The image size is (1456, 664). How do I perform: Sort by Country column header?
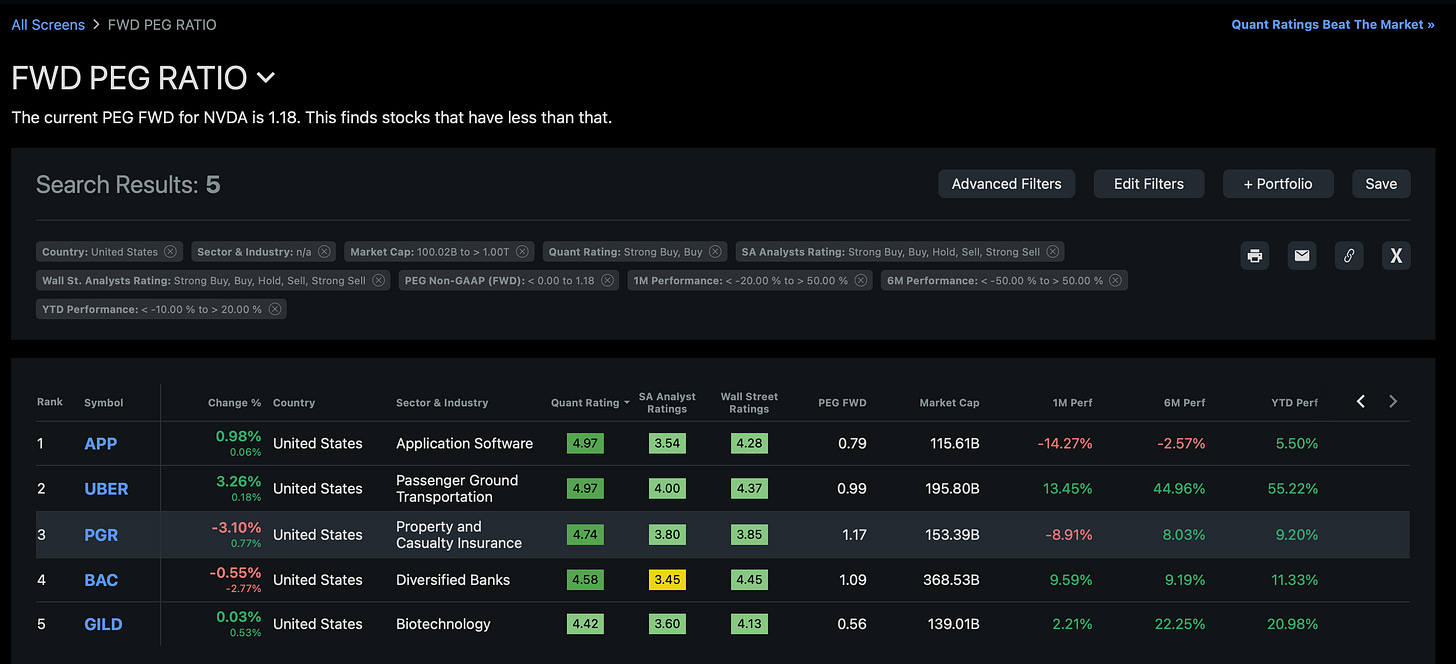point(294,403)
